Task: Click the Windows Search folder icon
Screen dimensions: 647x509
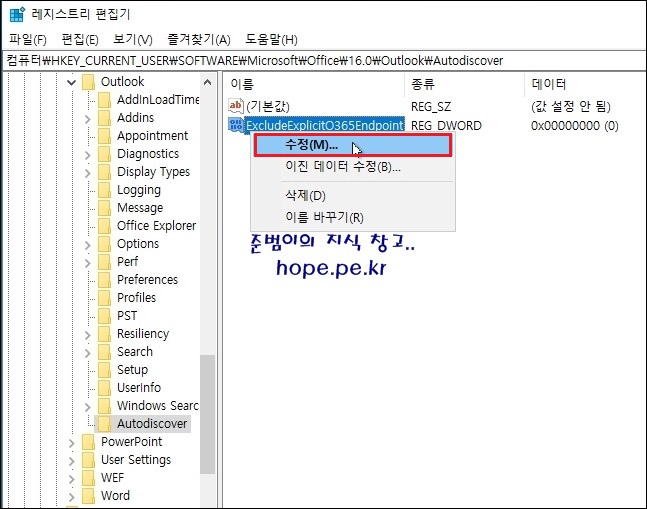Action: point(104,405)
